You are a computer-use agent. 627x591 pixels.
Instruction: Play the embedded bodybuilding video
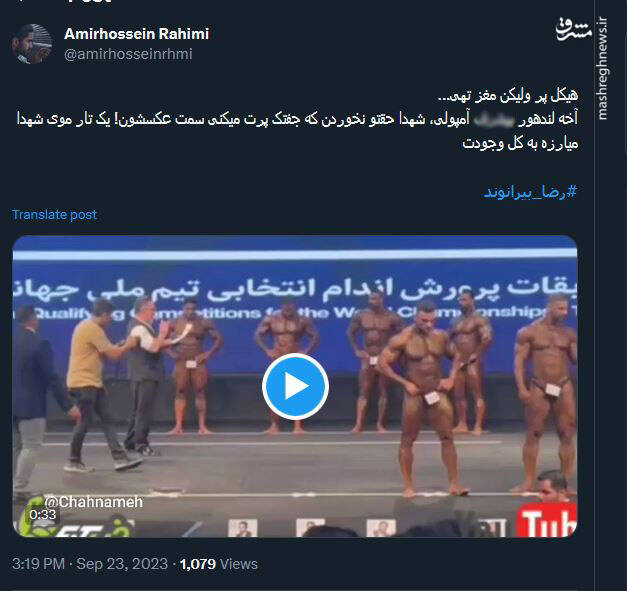295,386
